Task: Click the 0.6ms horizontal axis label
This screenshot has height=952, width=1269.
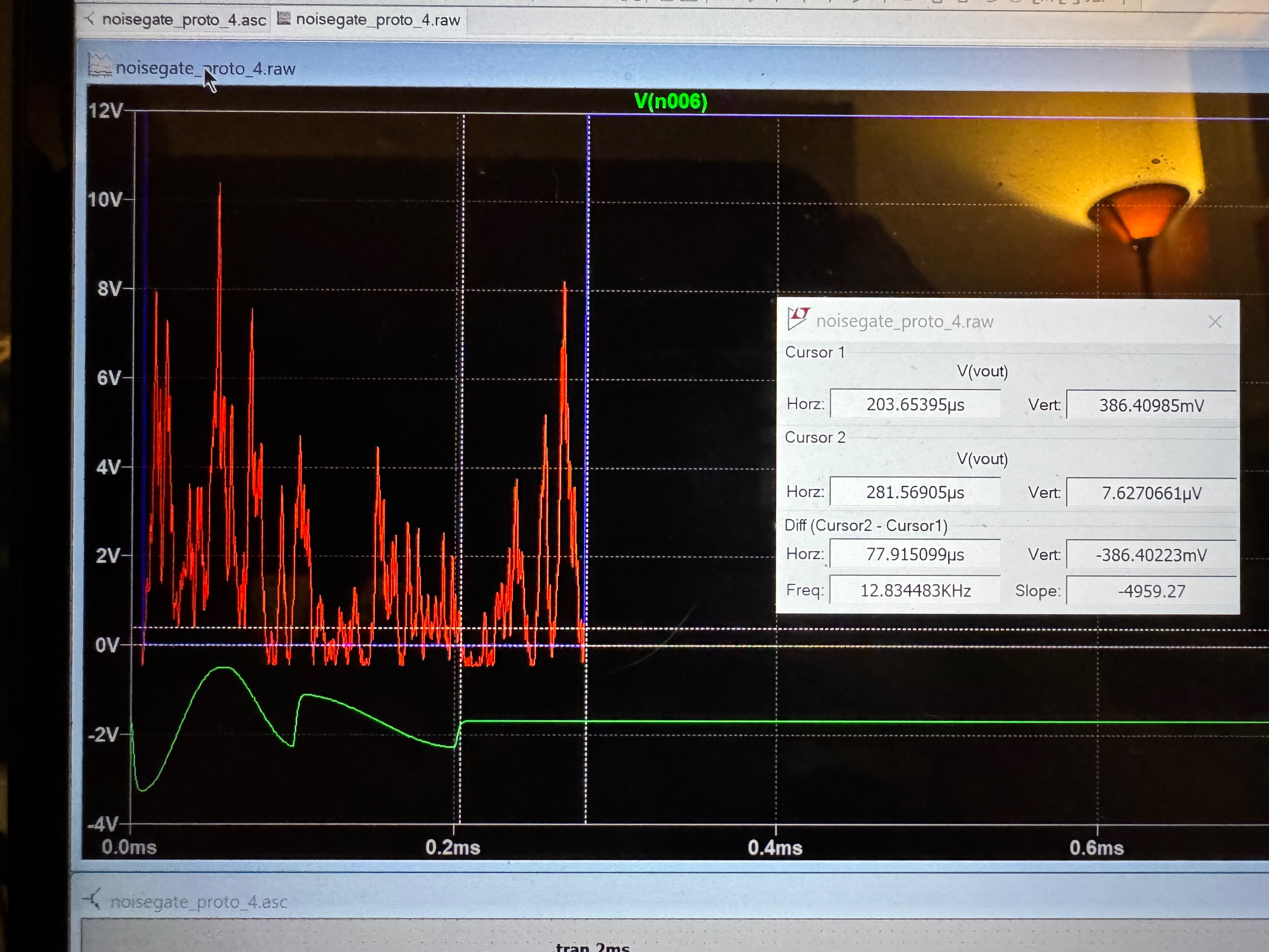Action: coord(1096,847)
